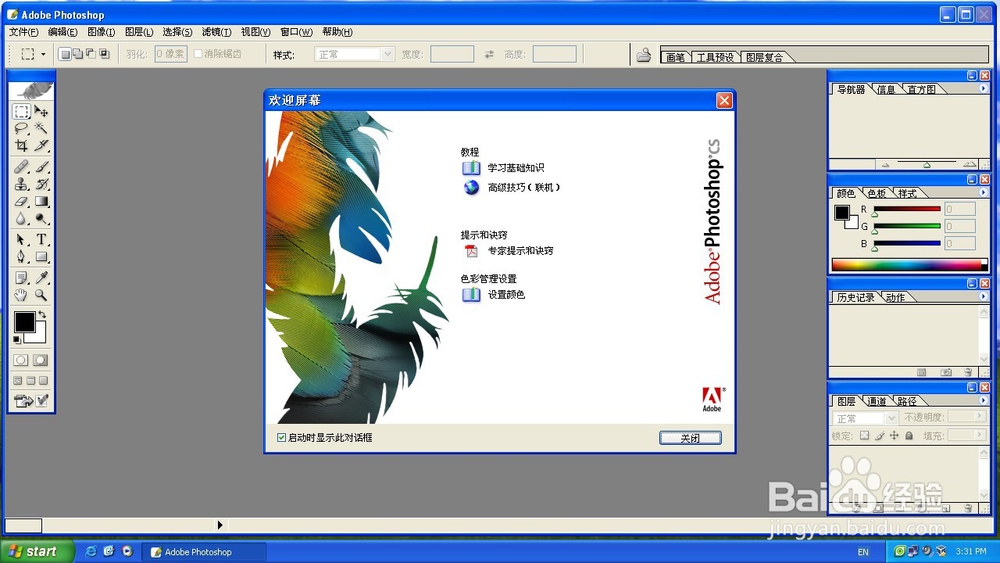The height and width of the screenshot is (563, 1000).
Task: Open the tool preset picker arrow
Action: coord(43,54)
